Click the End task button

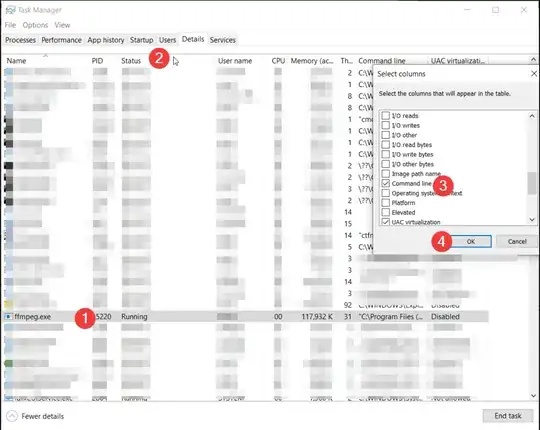(x=508, y=416)
